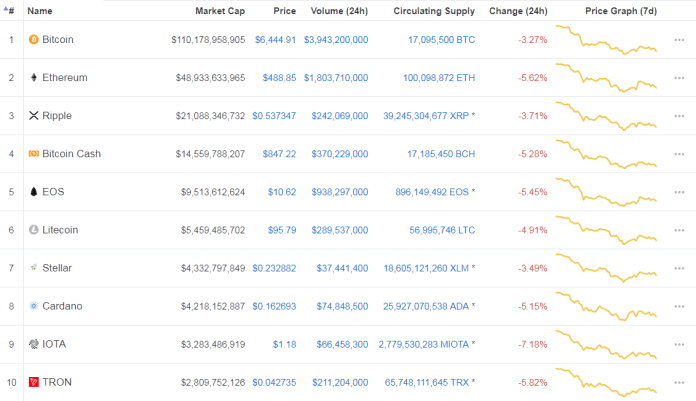This screenshot has width=696, height=401.
Task: Click the Bitcoin coin logo icon
Action: coord(34,40)
